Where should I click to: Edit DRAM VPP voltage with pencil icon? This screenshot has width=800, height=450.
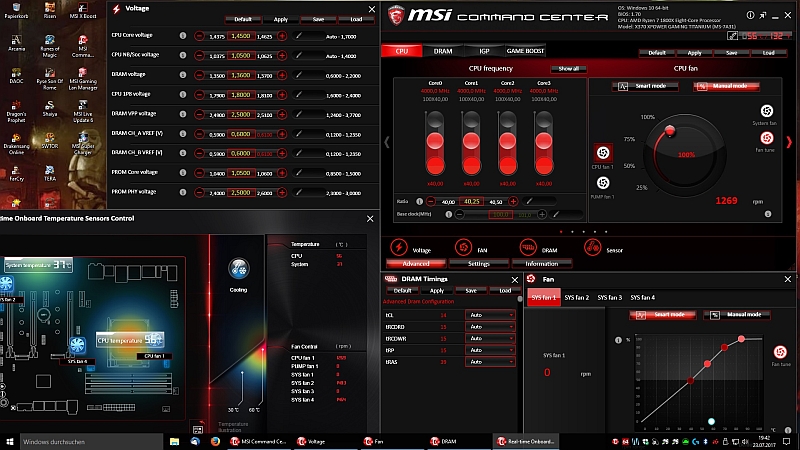click(299, 114)
